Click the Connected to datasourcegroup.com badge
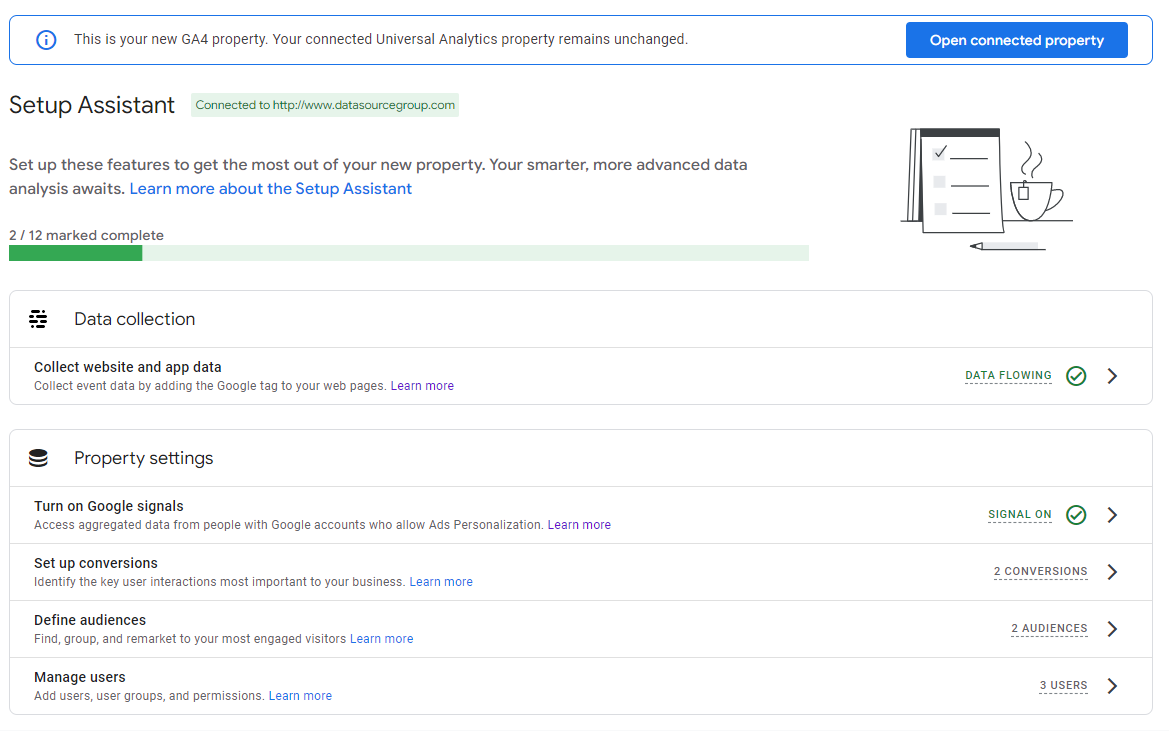This screenshot has width=1169, height=731. coord(325,105)
